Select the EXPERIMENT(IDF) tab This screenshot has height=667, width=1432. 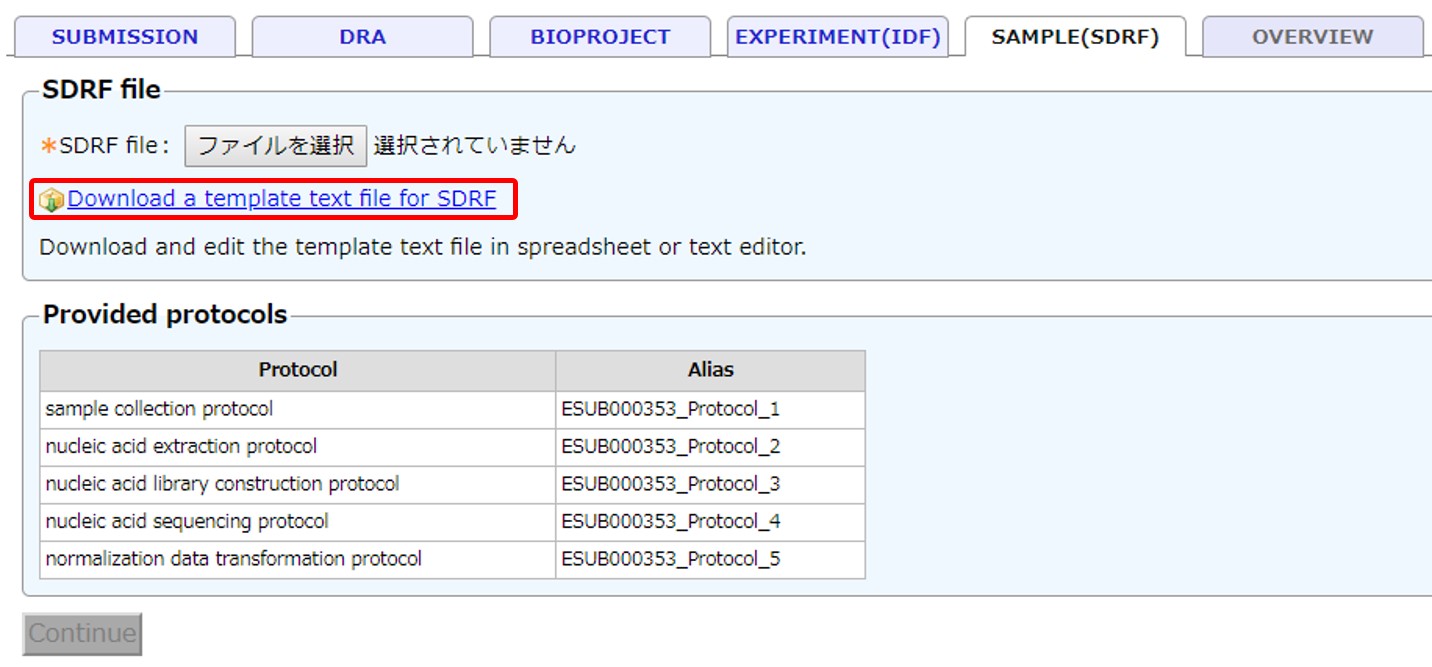point(838,37)
